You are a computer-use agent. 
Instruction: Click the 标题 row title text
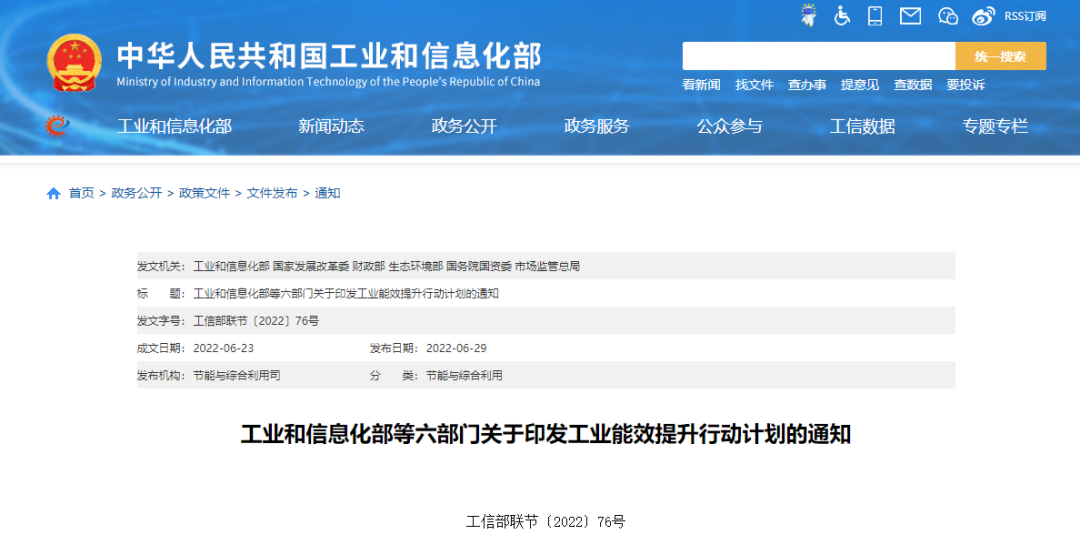pyautogui.click(x=346, y=293)
